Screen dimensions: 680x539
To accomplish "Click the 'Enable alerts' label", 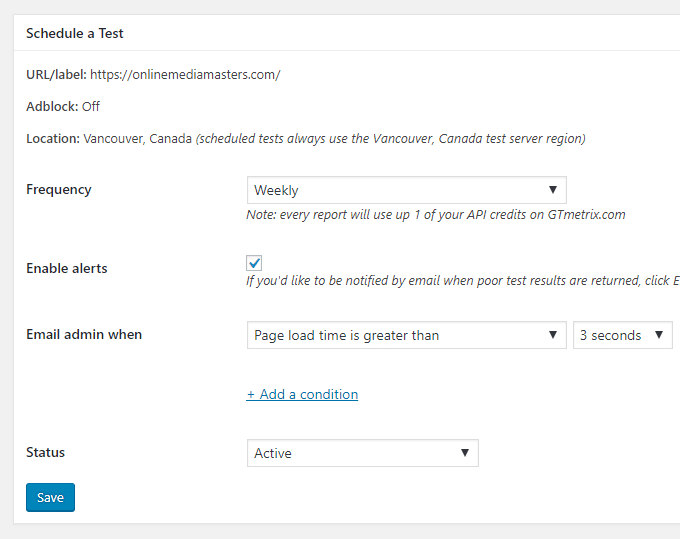I will (x=66, y=268).
